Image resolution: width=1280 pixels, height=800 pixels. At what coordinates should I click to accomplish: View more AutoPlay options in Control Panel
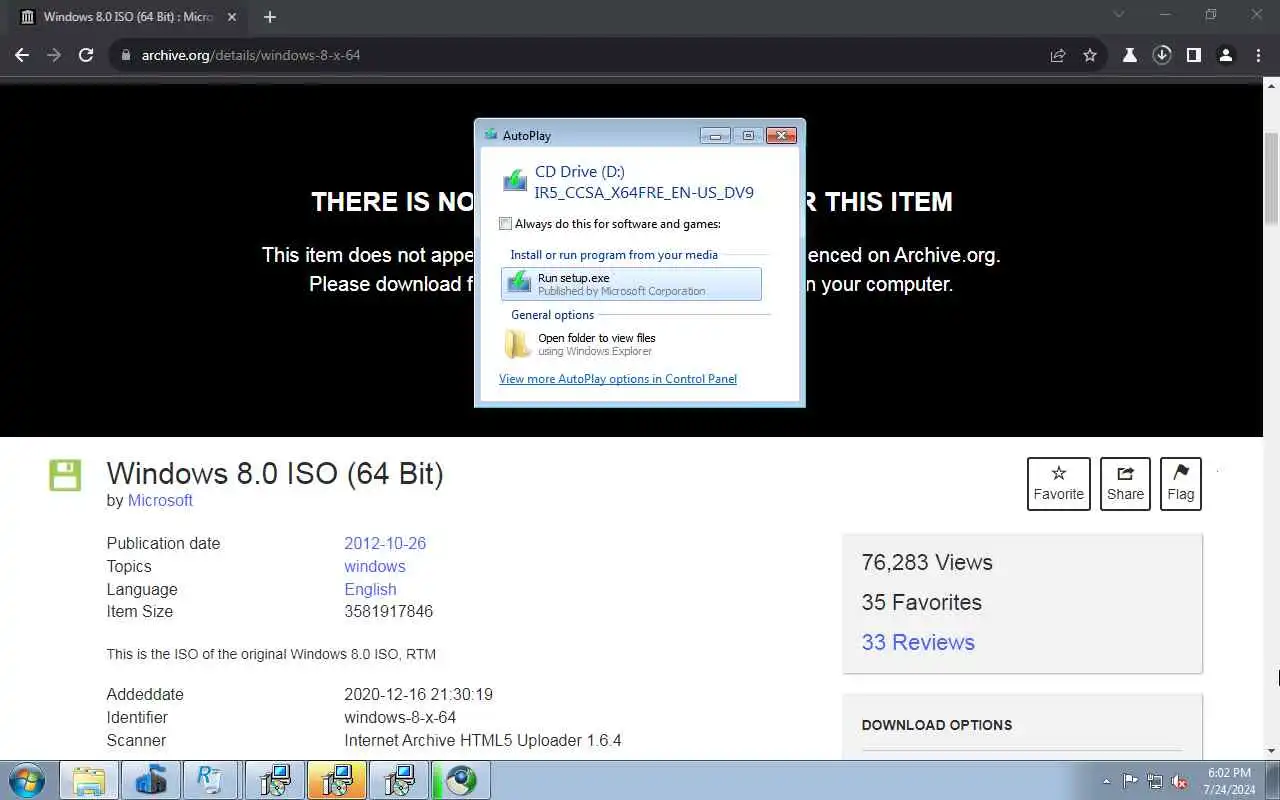[618, 379]
